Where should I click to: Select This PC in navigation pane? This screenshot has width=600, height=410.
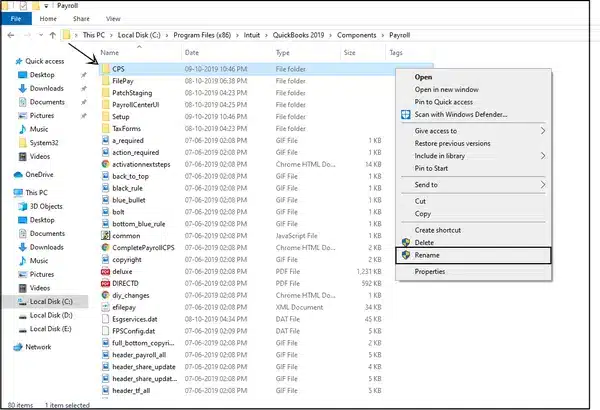(x=36, y=193)
